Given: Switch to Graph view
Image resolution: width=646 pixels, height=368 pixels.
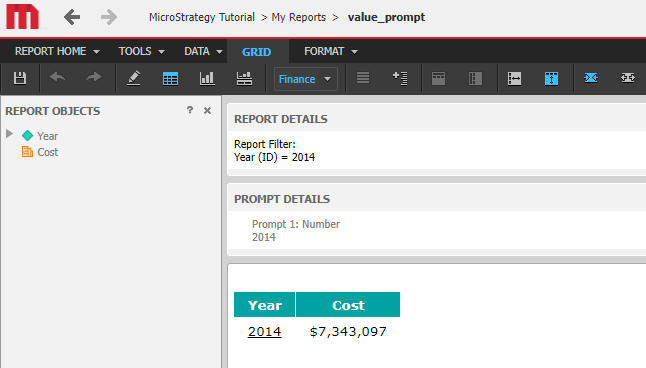Looking at the screenshot, I should pos(207,78).
